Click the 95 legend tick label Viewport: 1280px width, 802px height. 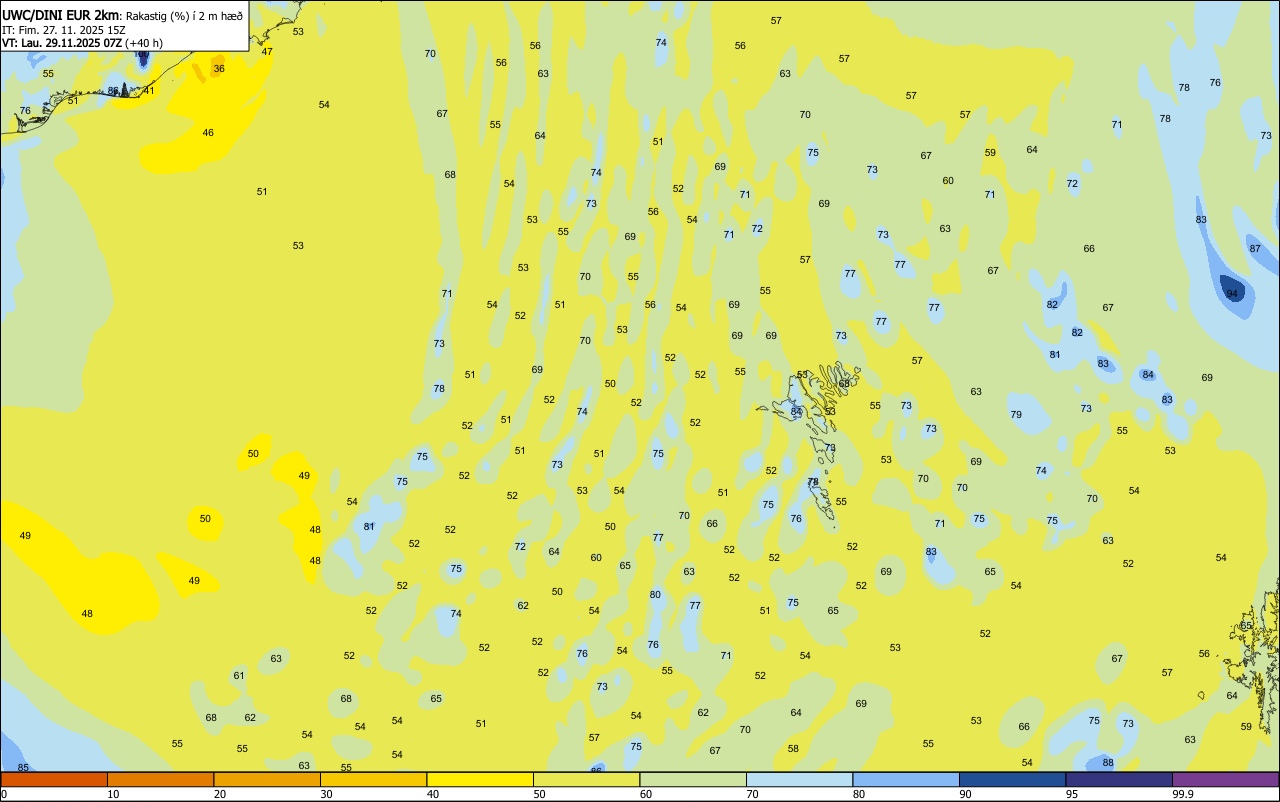pyautogui.click(x=1072, y=794)
